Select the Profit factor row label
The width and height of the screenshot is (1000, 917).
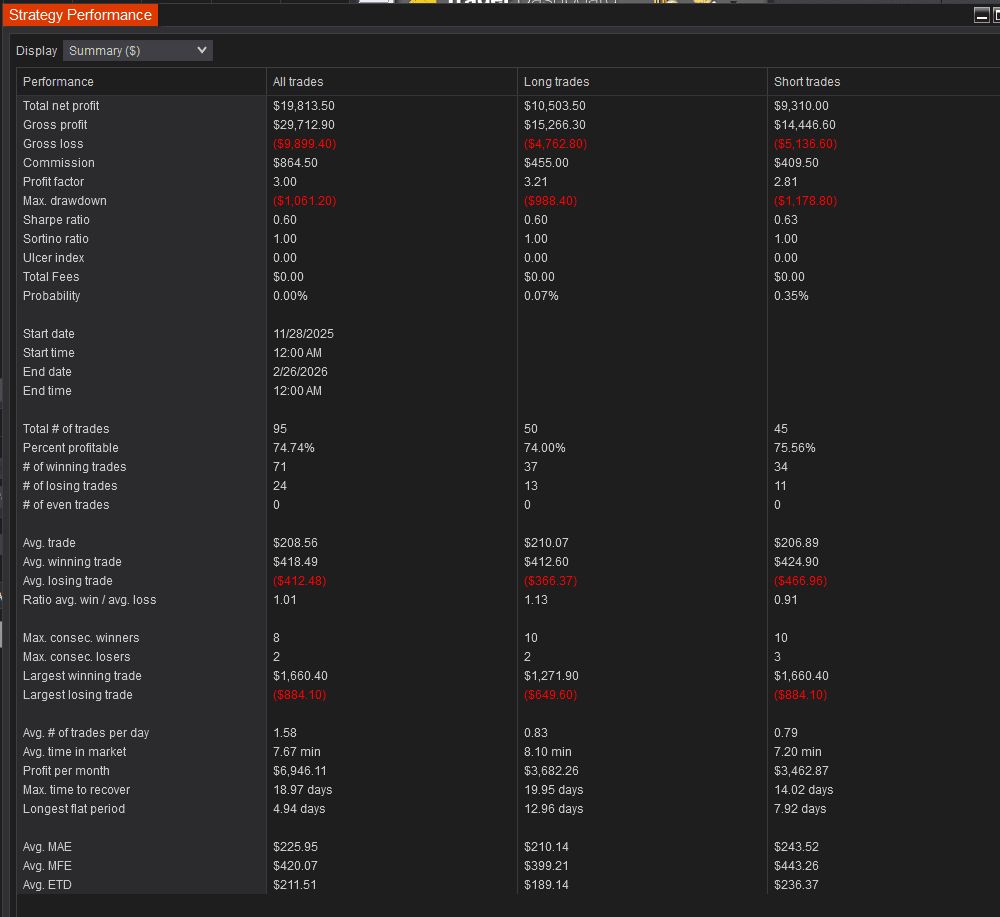click(x=53, y=182)
